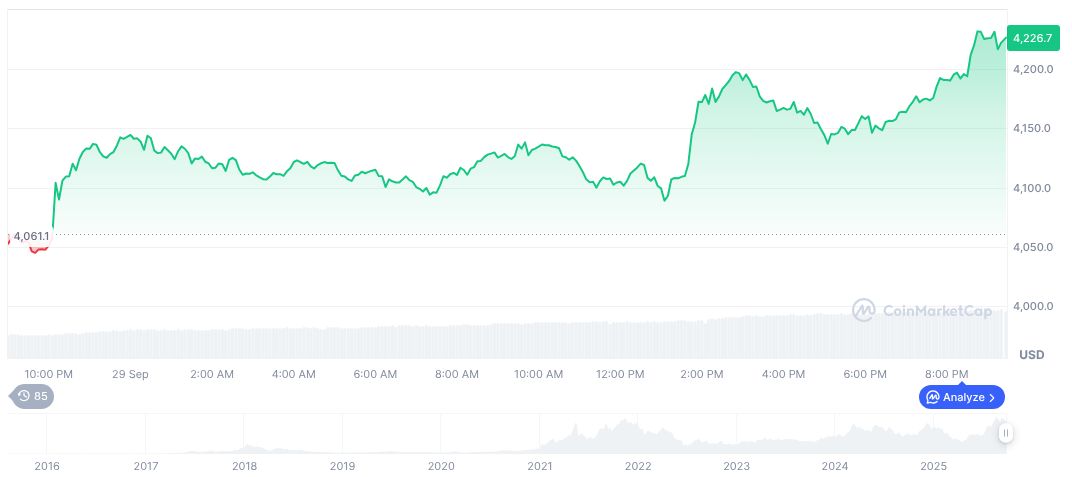Select 2017 on the overview timeline
The height and width of the screenshot is (477, 1072).
point(146,466)
